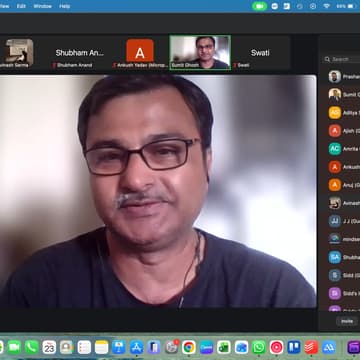Click the muted mic icon beside Shubham Anand
Image resolution: width=360 pixels, height=360 pixels.
(54, 65)
